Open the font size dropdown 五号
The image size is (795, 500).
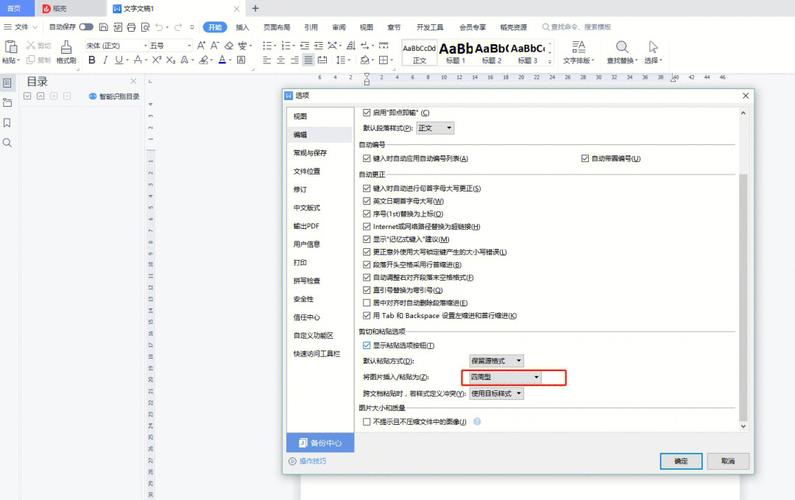[170, 46]
